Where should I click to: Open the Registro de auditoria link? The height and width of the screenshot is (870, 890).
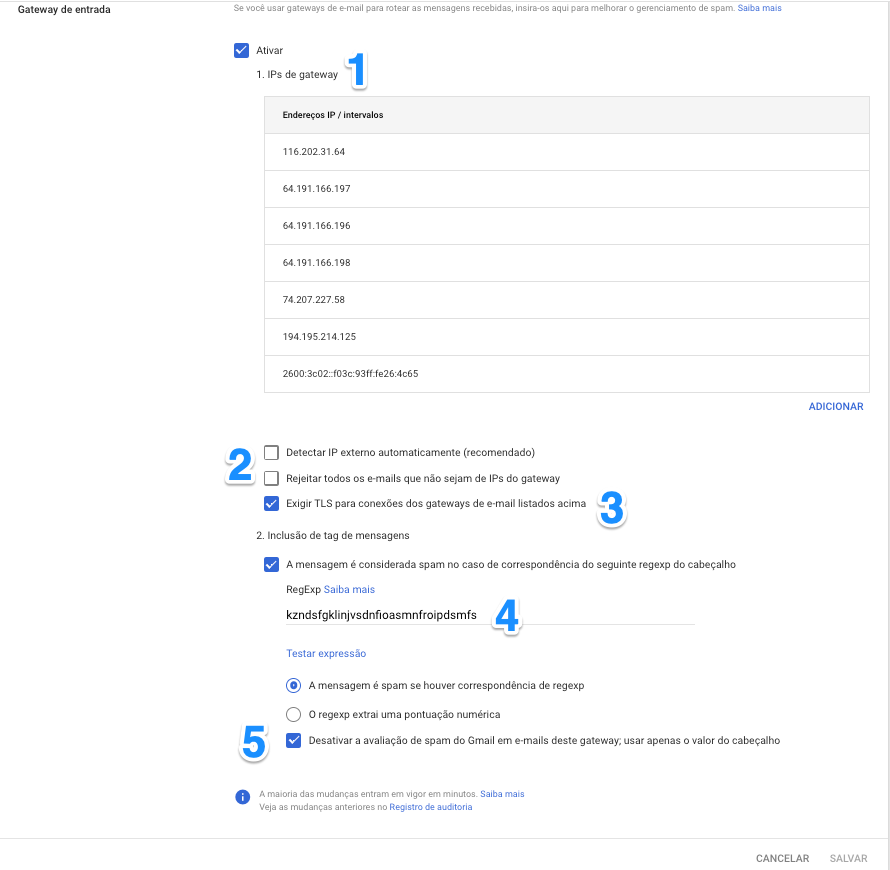coord(431,807)
